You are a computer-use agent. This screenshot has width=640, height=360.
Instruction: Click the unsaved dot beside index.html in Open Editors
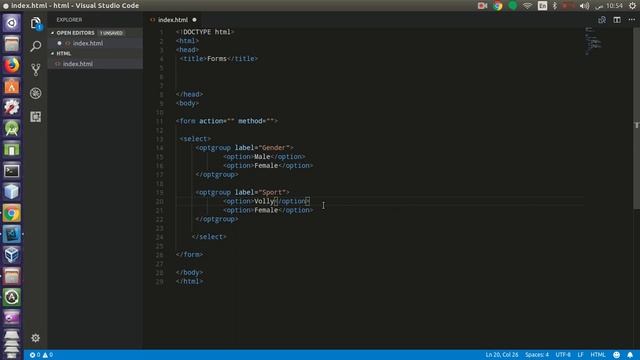tap(60, 43)
